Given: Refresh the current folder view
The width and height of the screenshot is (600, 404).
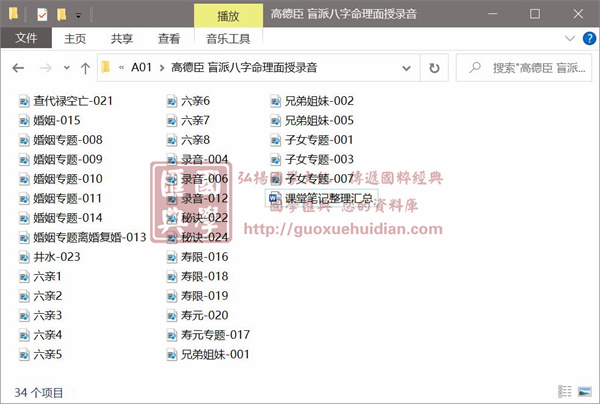Looking at the screenshot, I should pyautogui.click(x=434, y=68).
